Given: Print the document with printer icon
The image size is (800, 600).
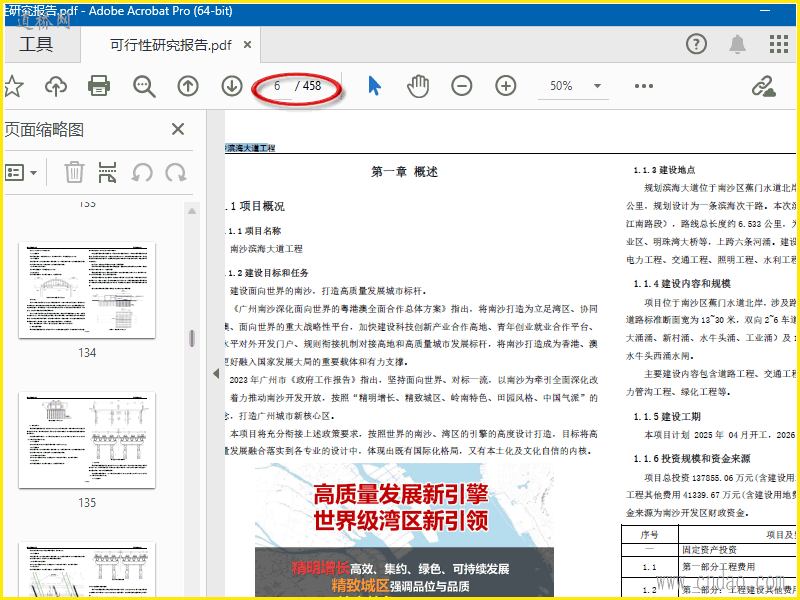Looking at the screenshot, I should pyautogui.click(x=99, y=86).
